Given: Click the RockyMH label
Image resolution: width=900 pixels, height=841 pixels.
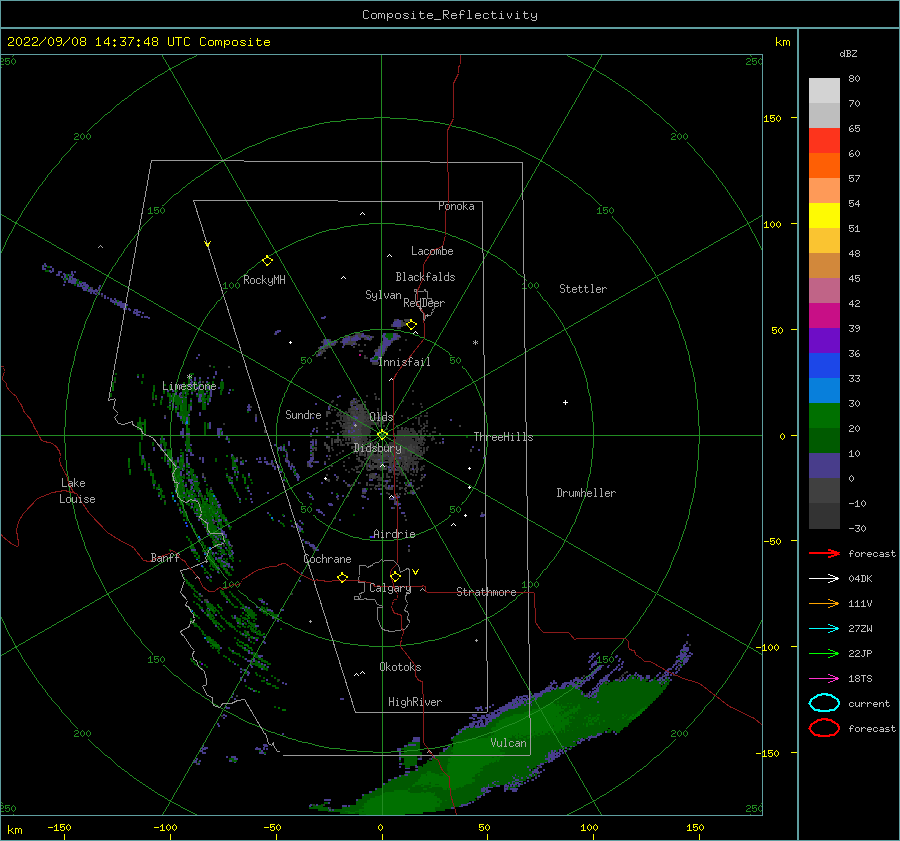Looking at the screenshot, I should (264, 280).
